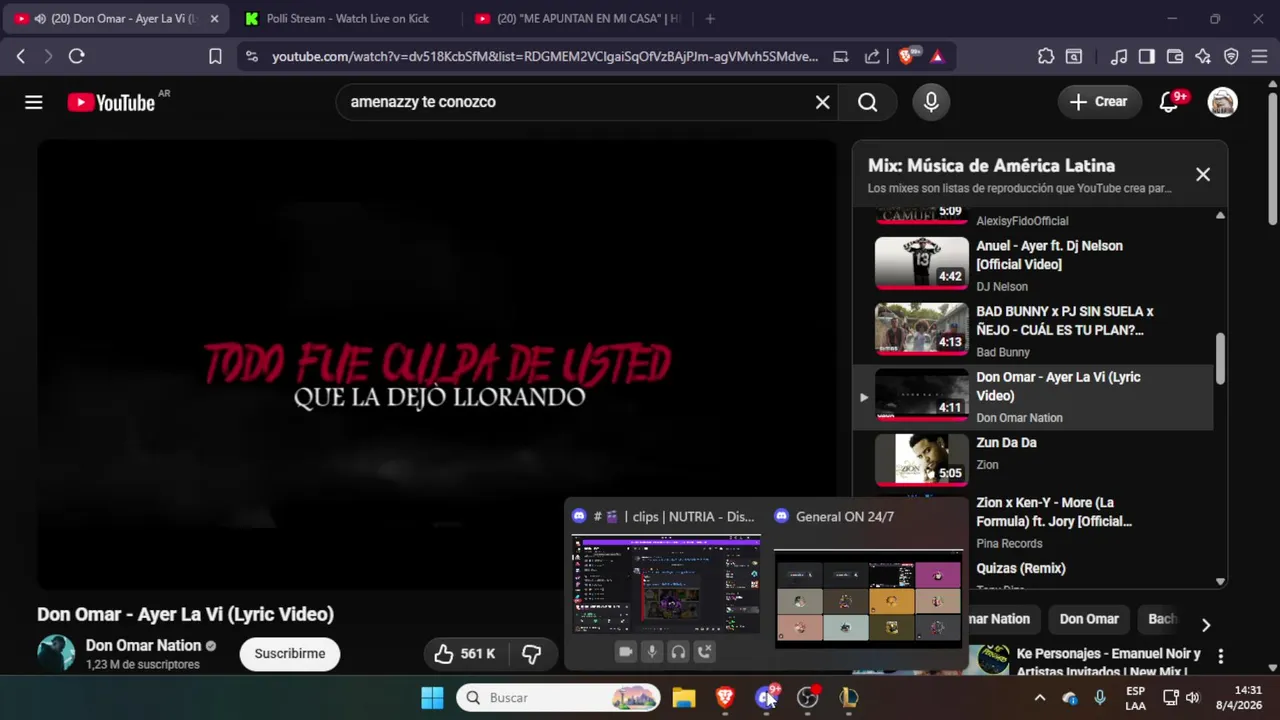
Task: Open browser extensions puzzle icon
Action: 1046,57
